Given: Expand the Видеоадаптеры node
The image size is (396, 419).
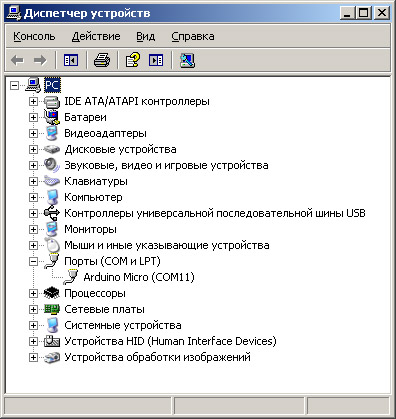Looking at the screenshot, I should (33, 133).
